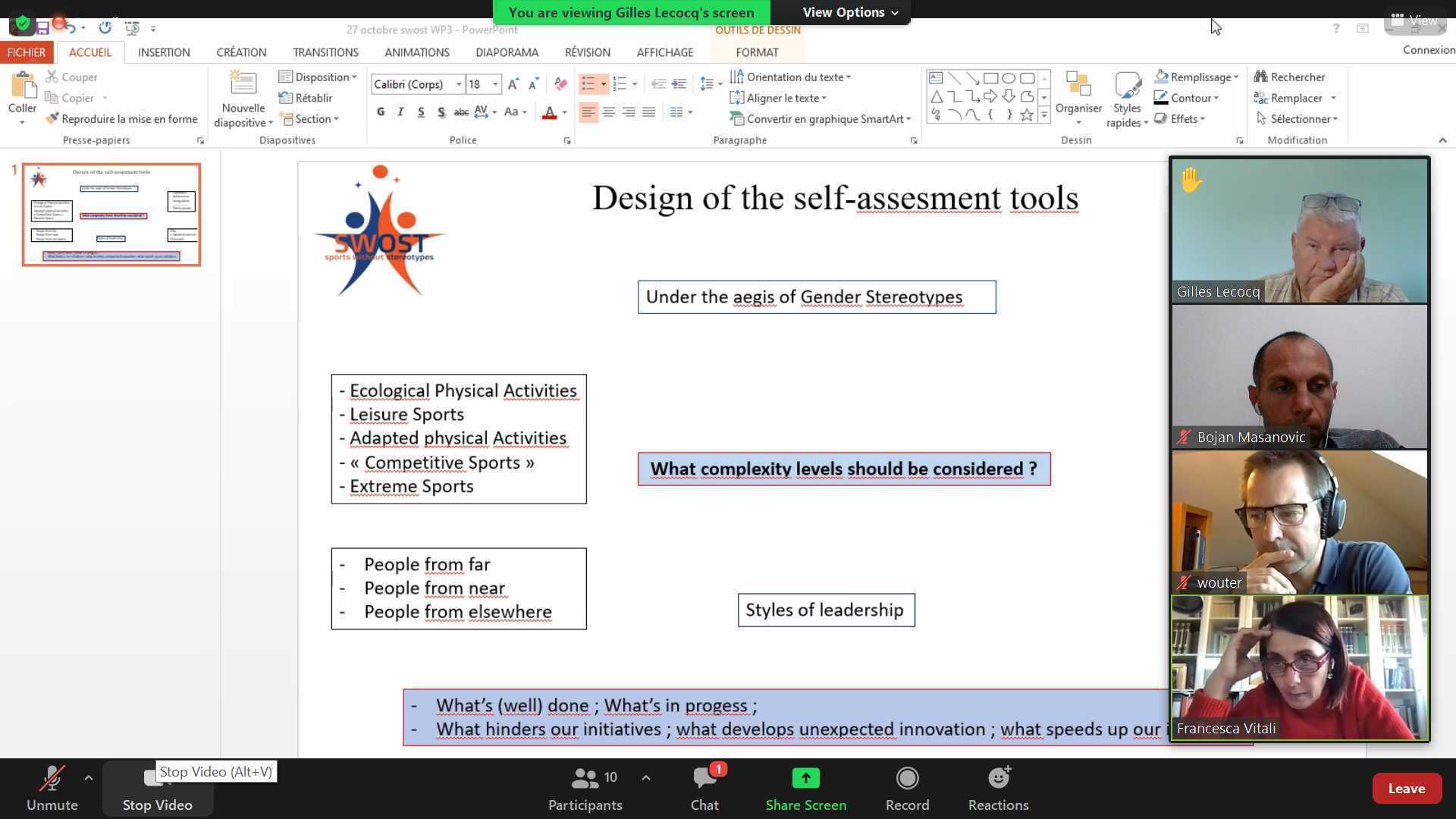This screenshot has width=1456, height=819.
Task: Stop Video in the Zoom toolbar
Action: click(x=157, y=789)
